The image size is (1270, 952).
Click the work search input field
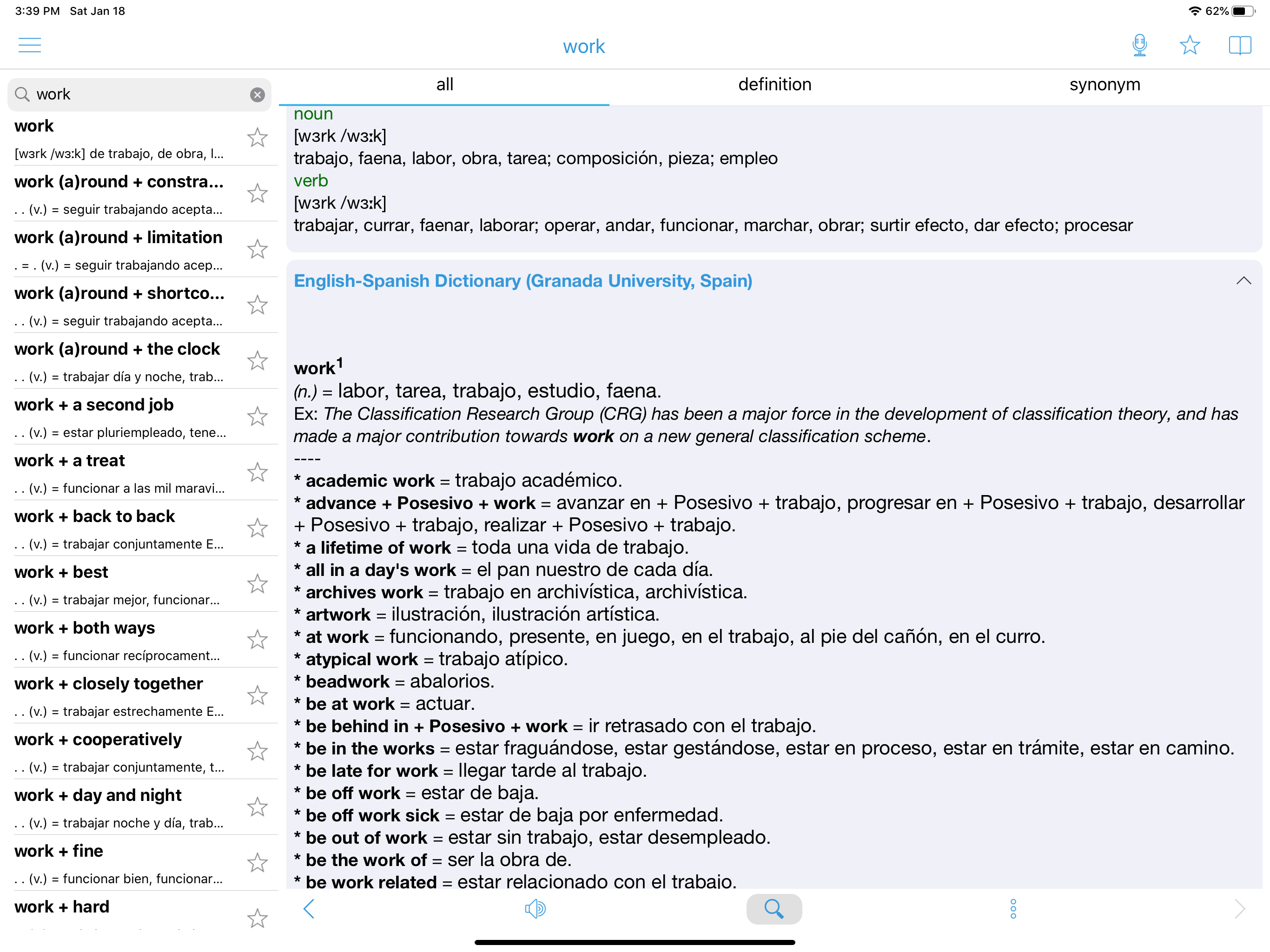coord(138,95)
